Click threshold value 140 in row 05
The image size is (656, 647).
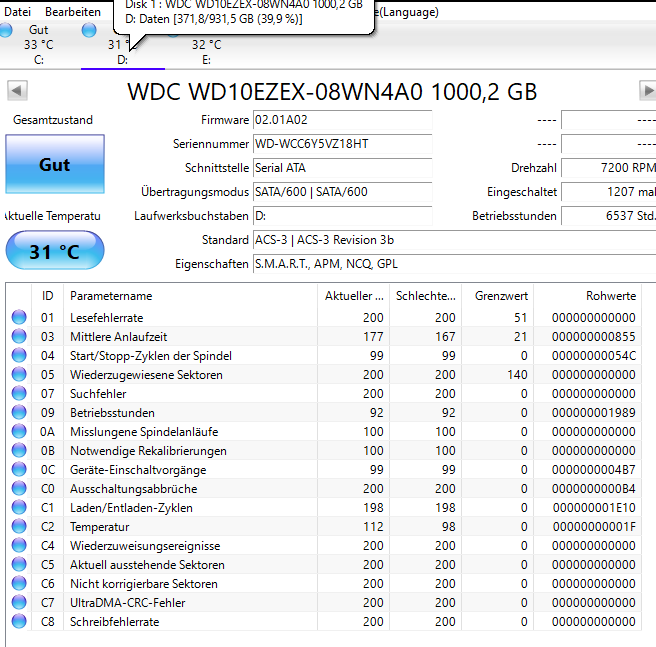[518, 375]
